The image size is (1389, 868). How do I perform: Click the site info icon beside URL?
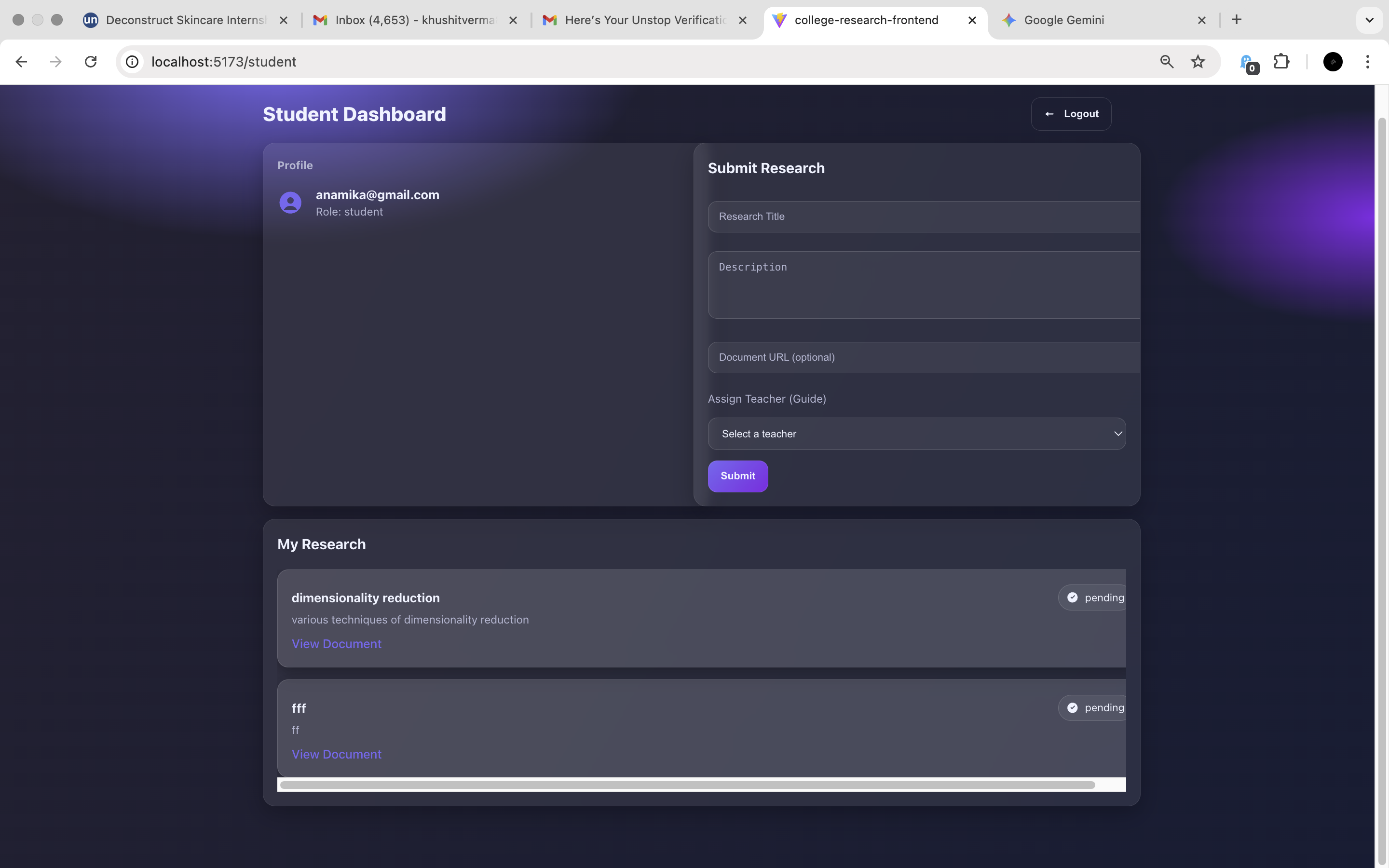[x=133, y=61]
